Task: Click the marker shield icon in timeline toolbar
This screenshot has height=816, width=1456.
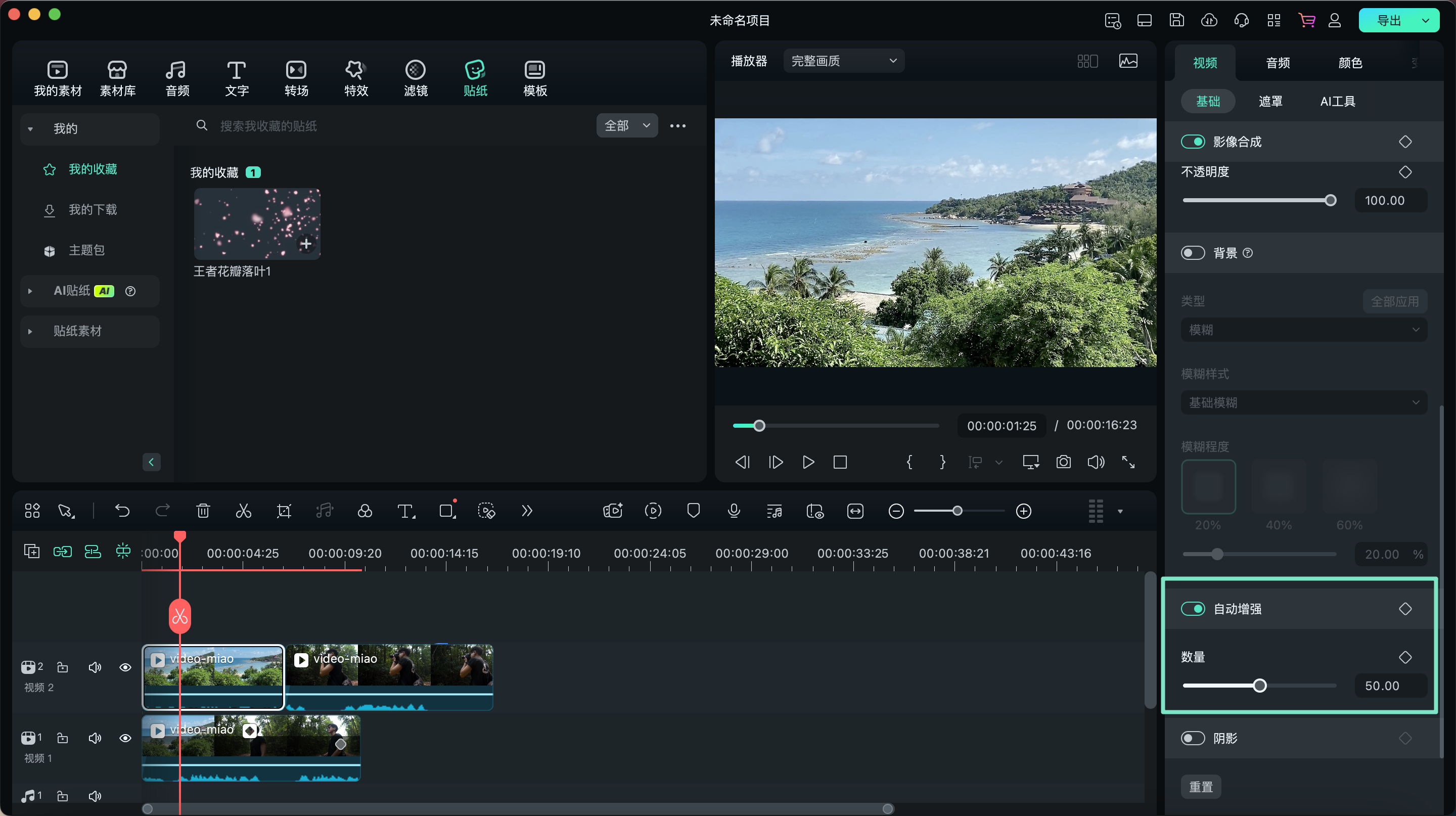Action: click(694, 512)
